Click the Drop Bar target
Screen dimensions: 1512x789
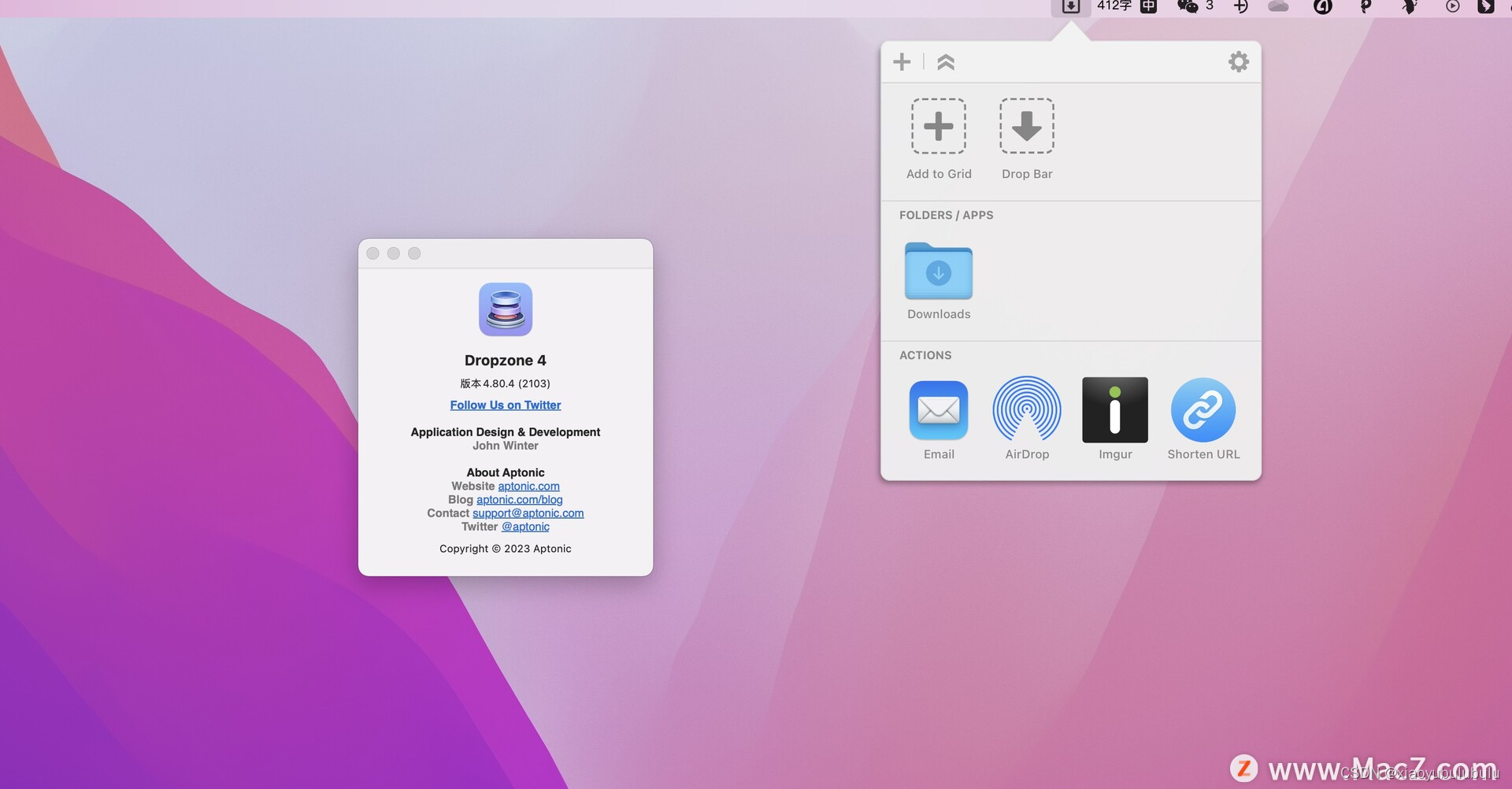[x=1027, y=139]
